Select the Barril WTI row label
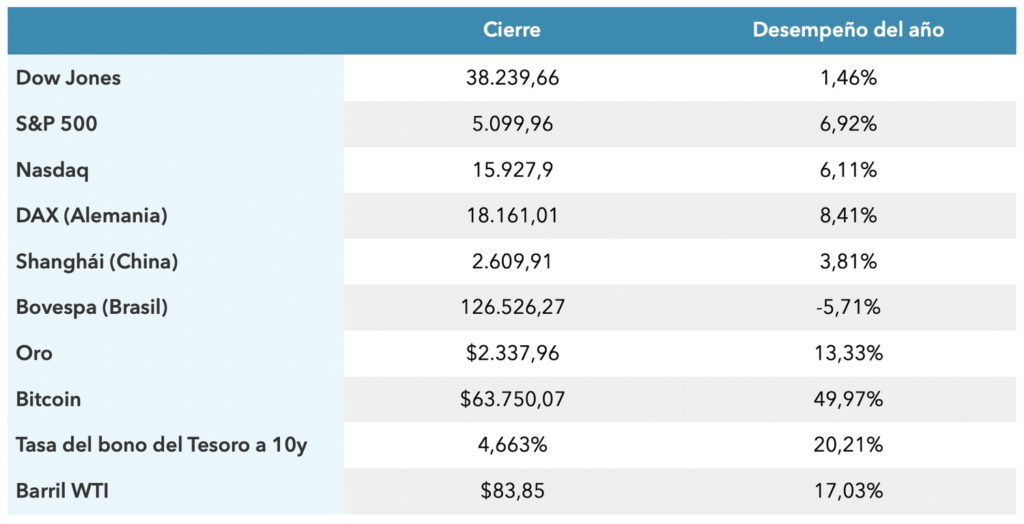This screenshot has width=1024, height=524. [61, 492]
